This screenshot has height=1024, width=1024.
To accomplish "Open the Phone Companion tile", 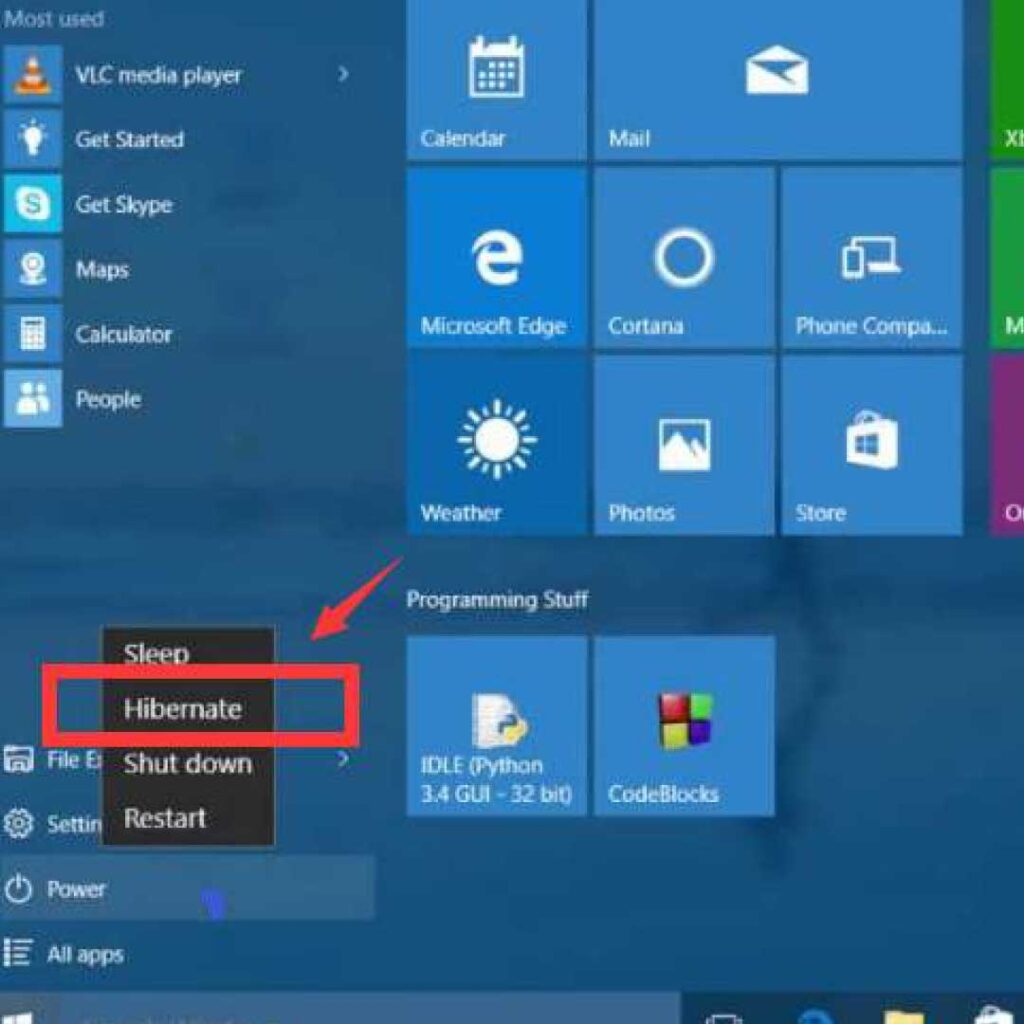I will (872, 257).
